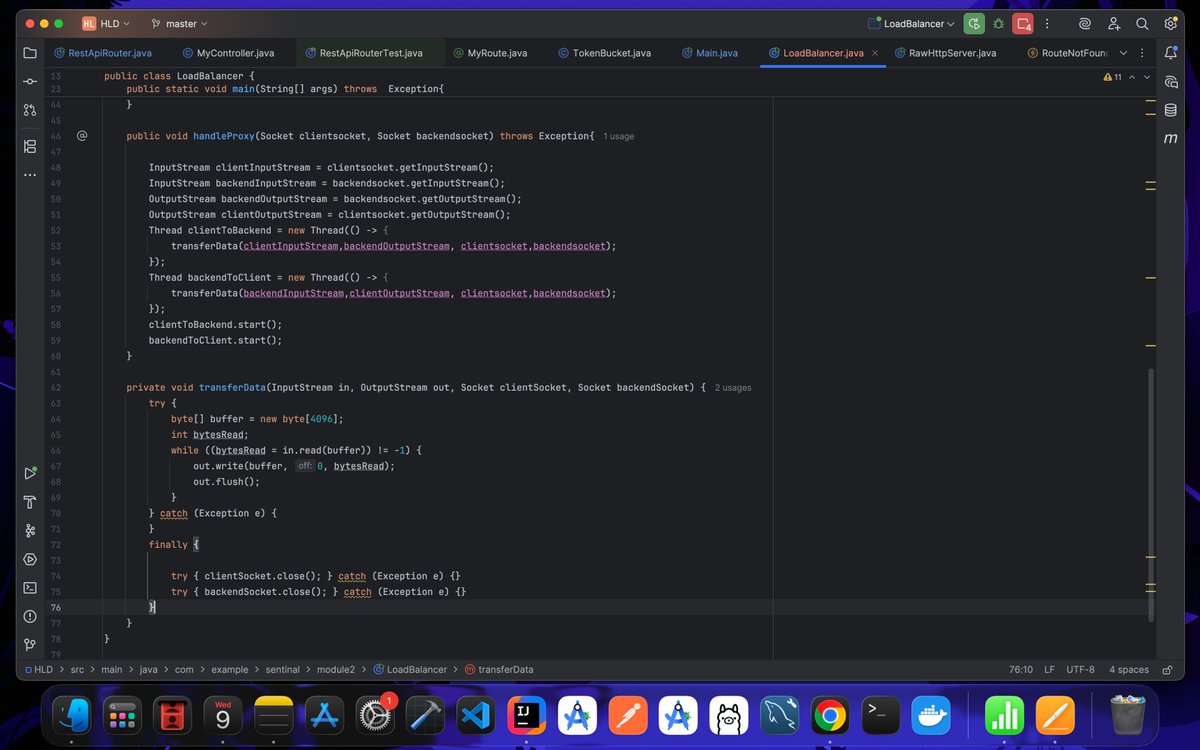Screen dimensions: 1200x750
Task: Open AI chat tool window in right sidebar
Action: pos(1170,81)
